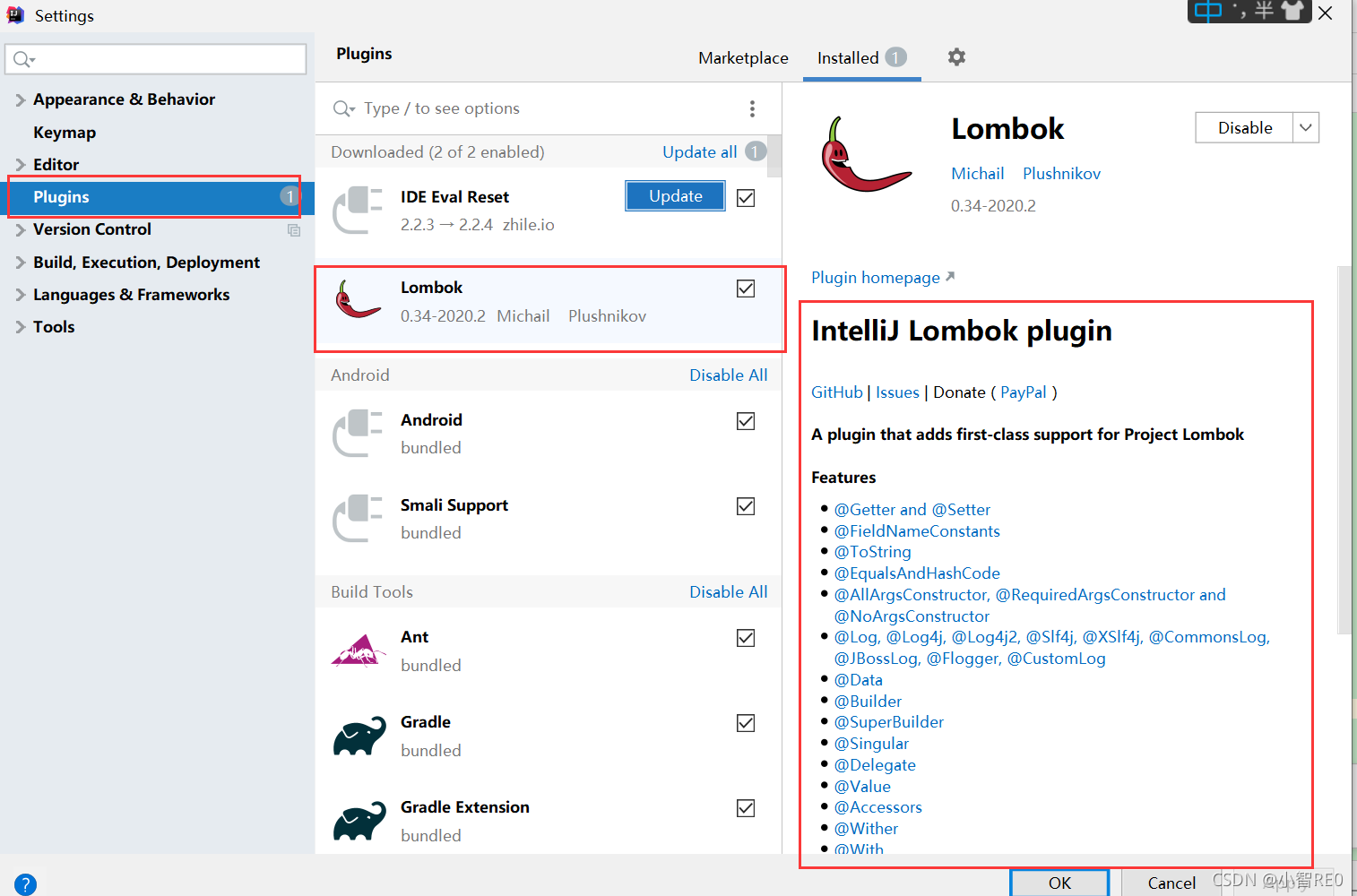This screenshot has width=1357, height=896.
Task: Select Keymap in settings tree
Action: [x=65, y=133]
